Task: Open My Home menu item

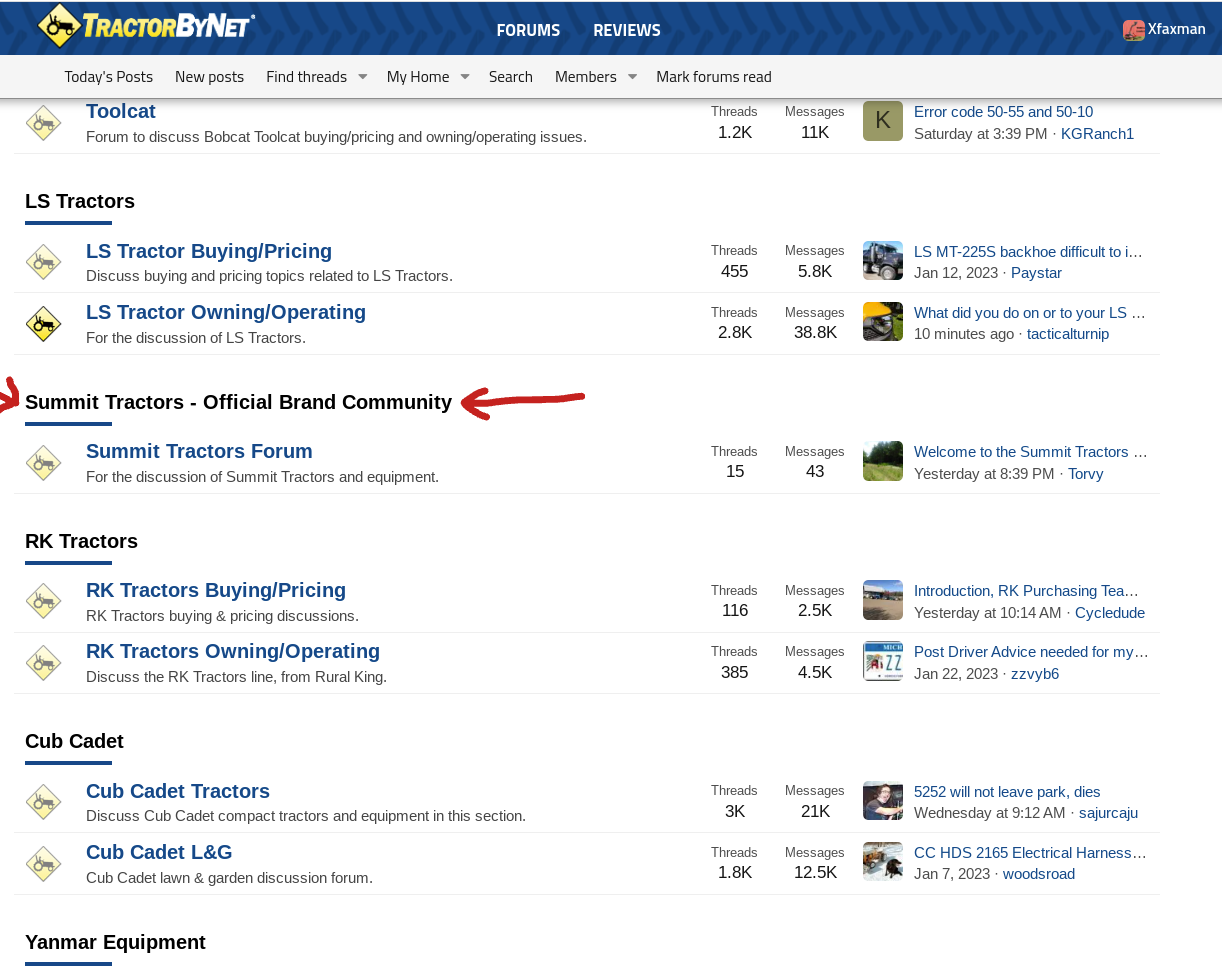Action: coord(418,77)
